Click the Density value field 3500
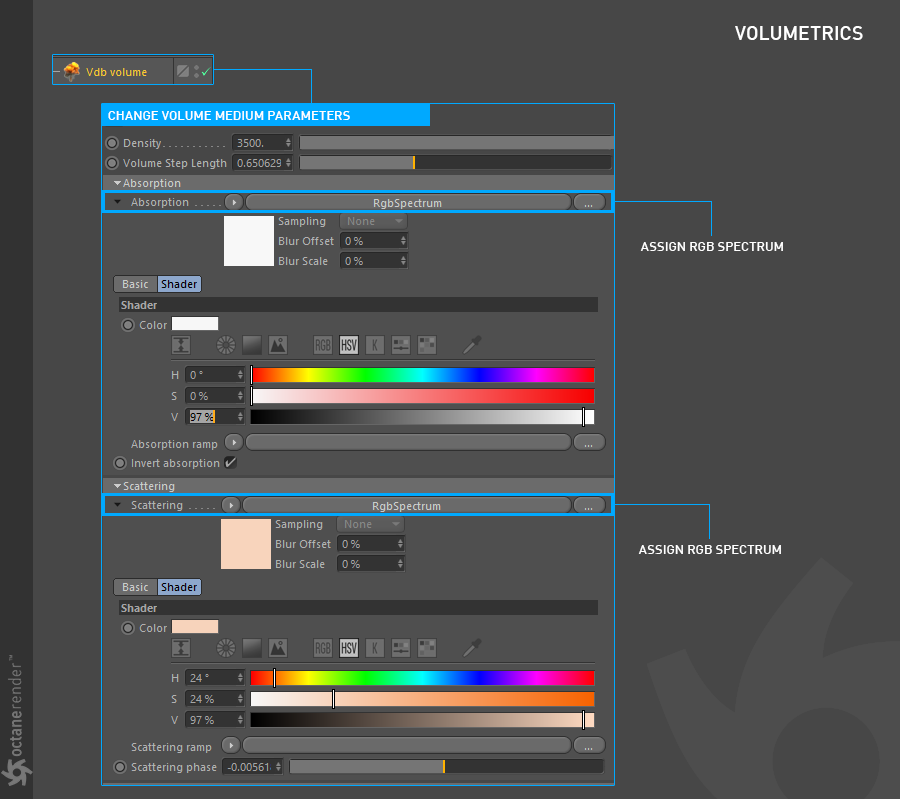This screenshot has height=799, width=900. (262, 143)
